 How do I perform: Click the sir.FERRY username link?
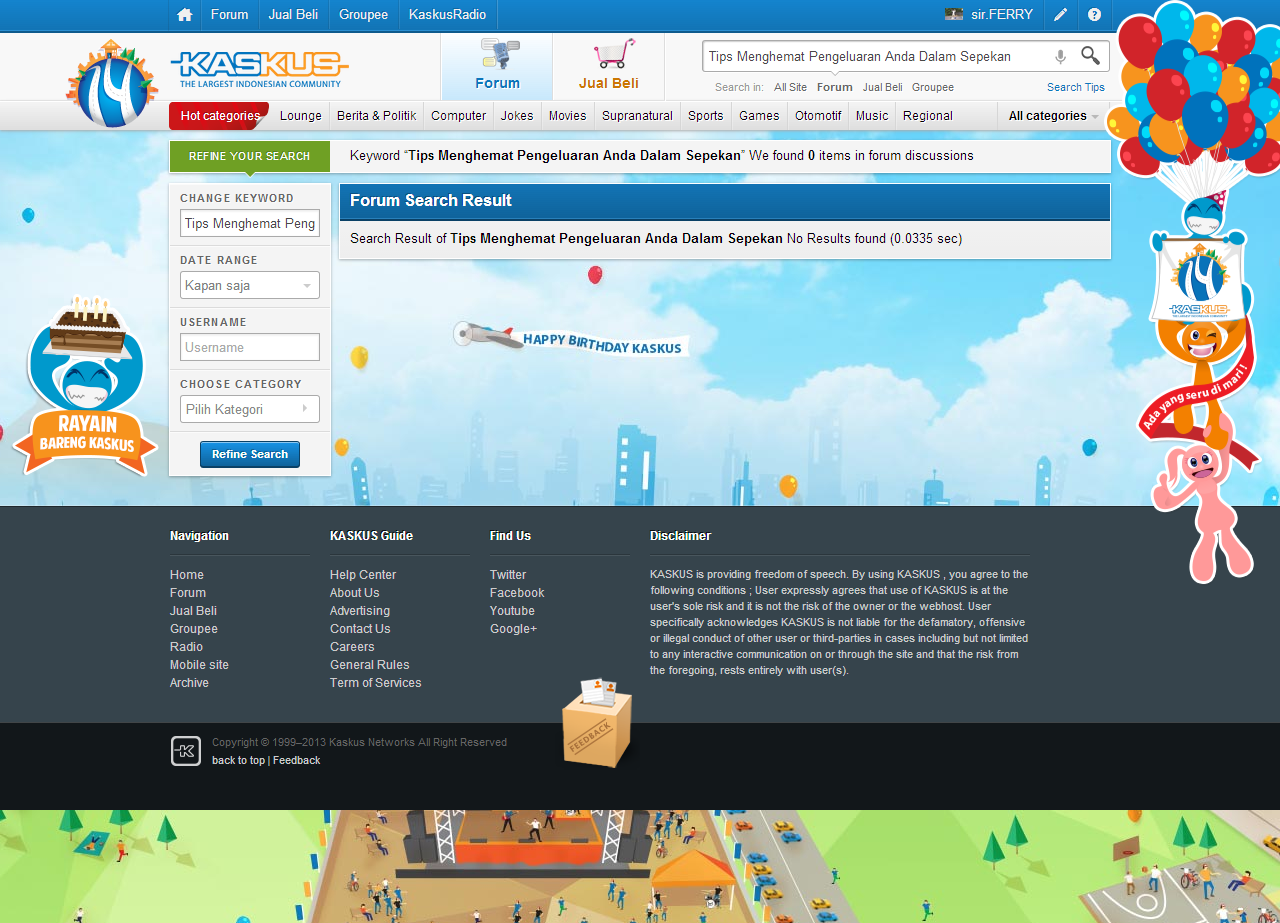[x=1002, y=15]
